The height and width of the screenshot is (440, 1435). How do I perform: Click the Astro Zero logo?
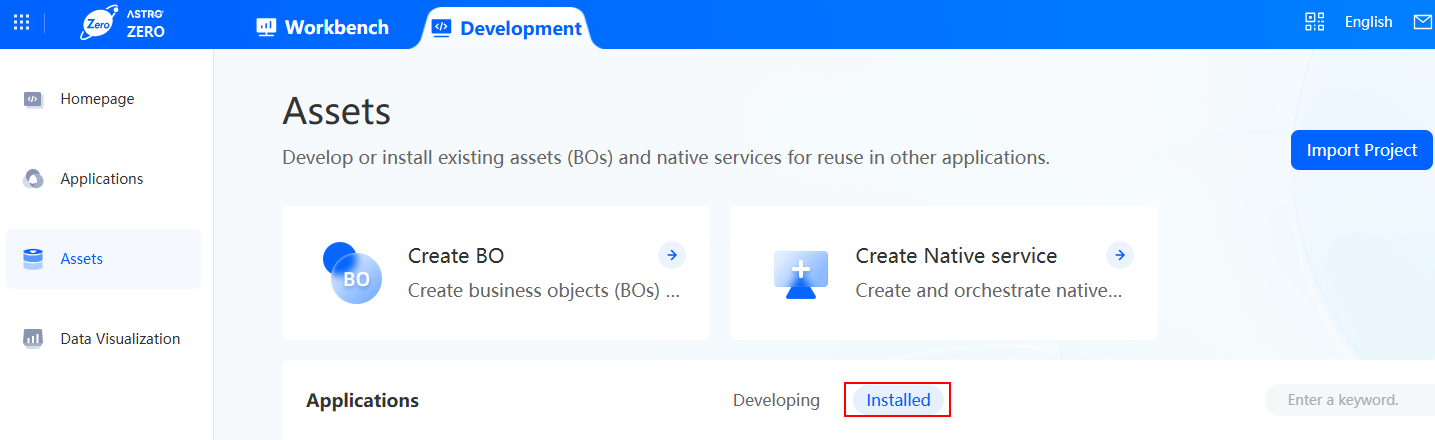pyautogui.click(x=123, y=23)
